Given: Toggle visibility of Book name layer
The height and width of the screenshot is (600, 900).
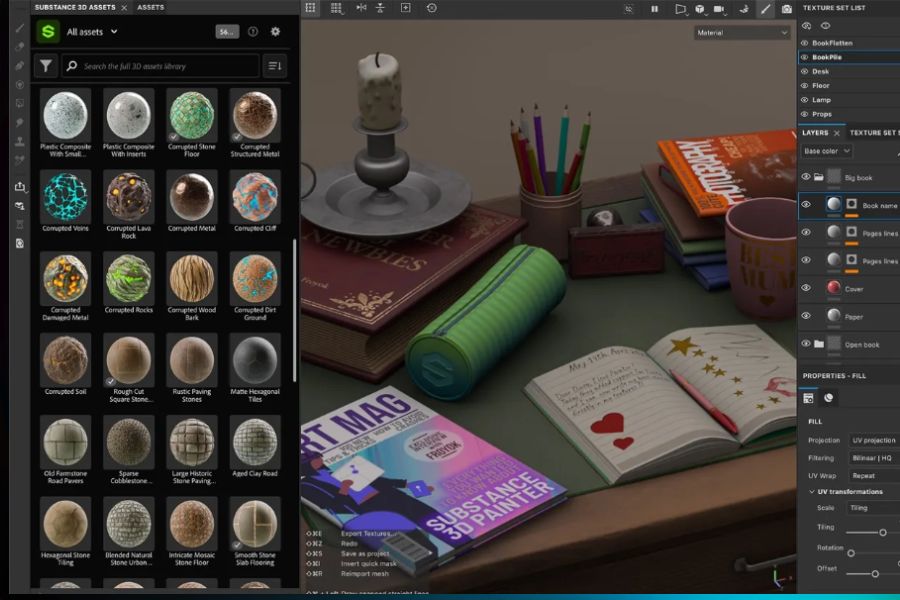Looking at the screenshot, I should (x=806, y=204).
